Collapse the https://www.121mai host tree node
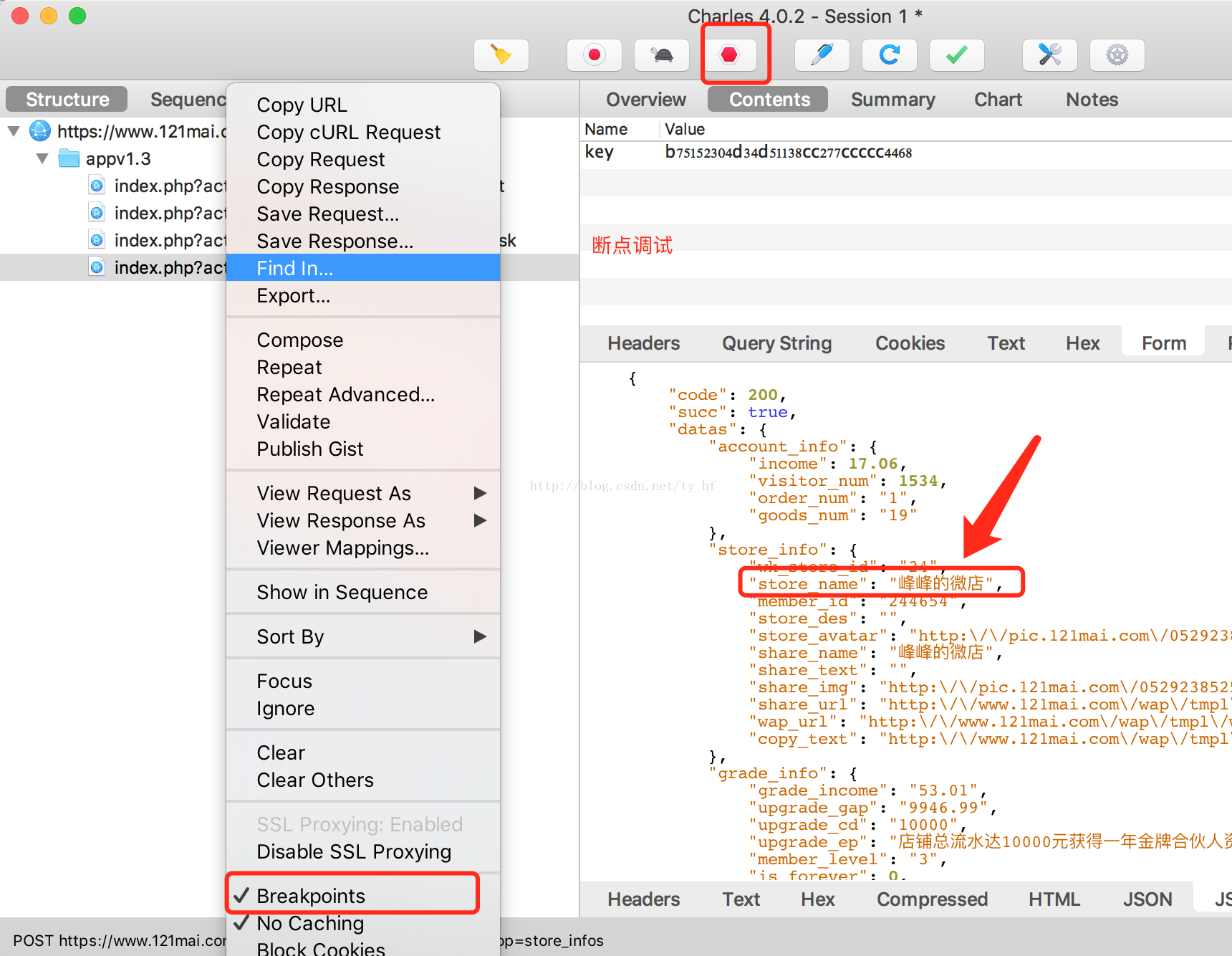This screenshot has width=1232, height=956. (x=14, y=131)
